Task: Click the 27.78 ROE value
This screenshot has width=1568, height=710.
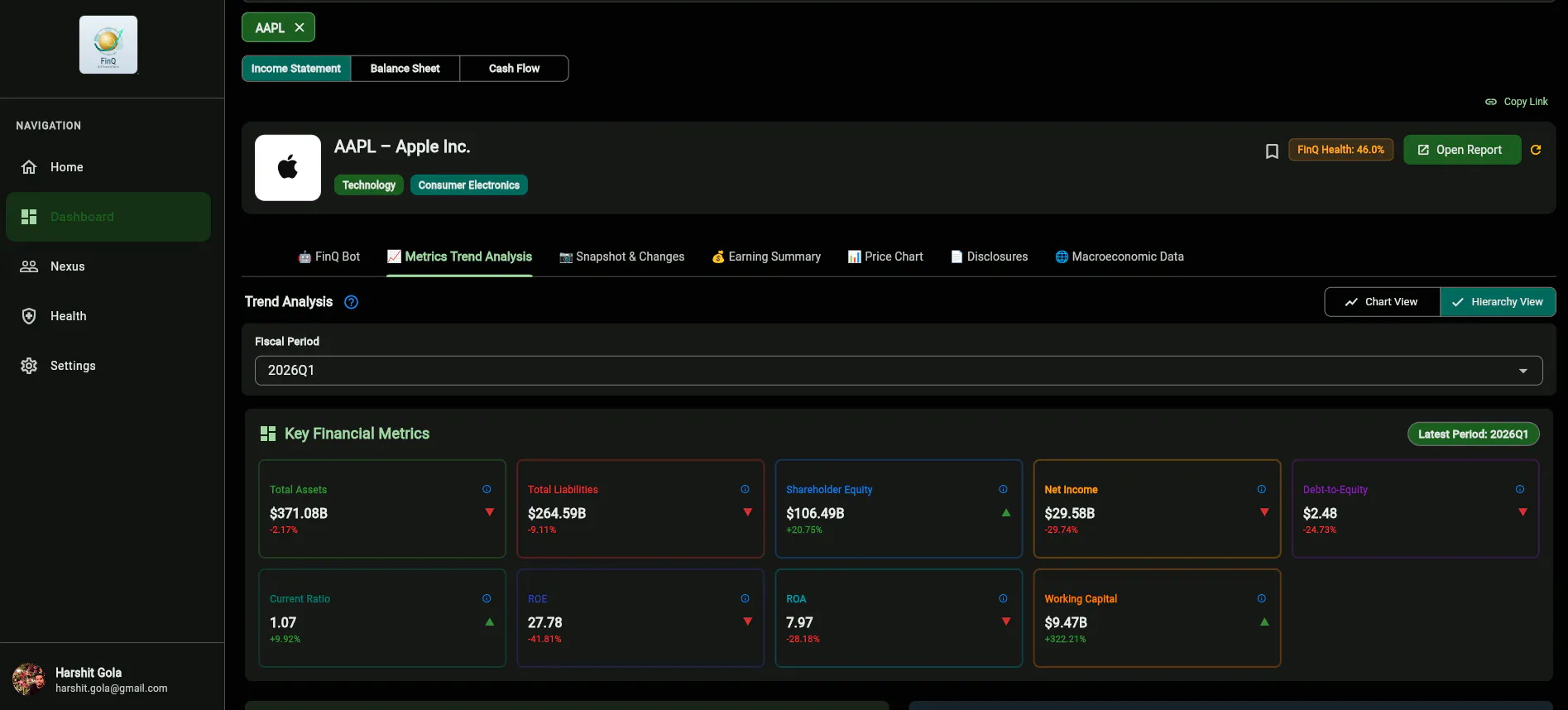Action: point(545,622)
